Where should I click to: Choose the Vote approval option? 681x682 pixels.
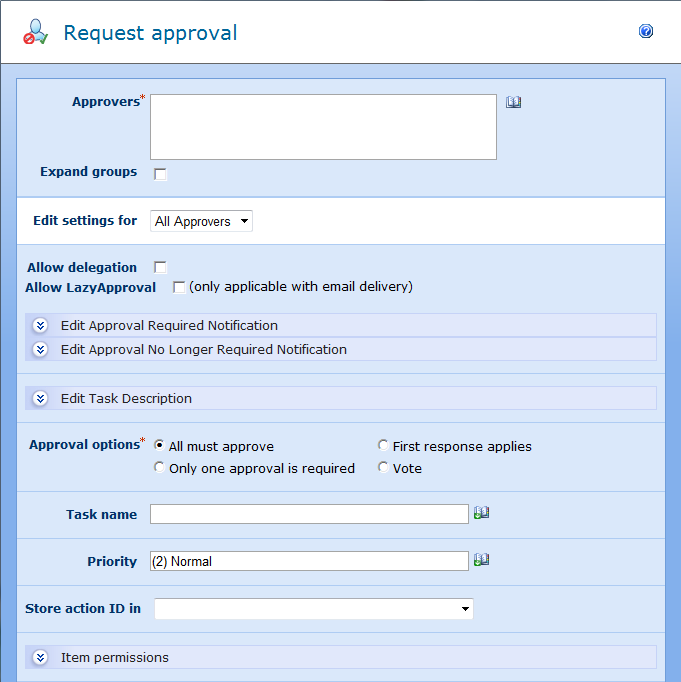coord(383,468)
